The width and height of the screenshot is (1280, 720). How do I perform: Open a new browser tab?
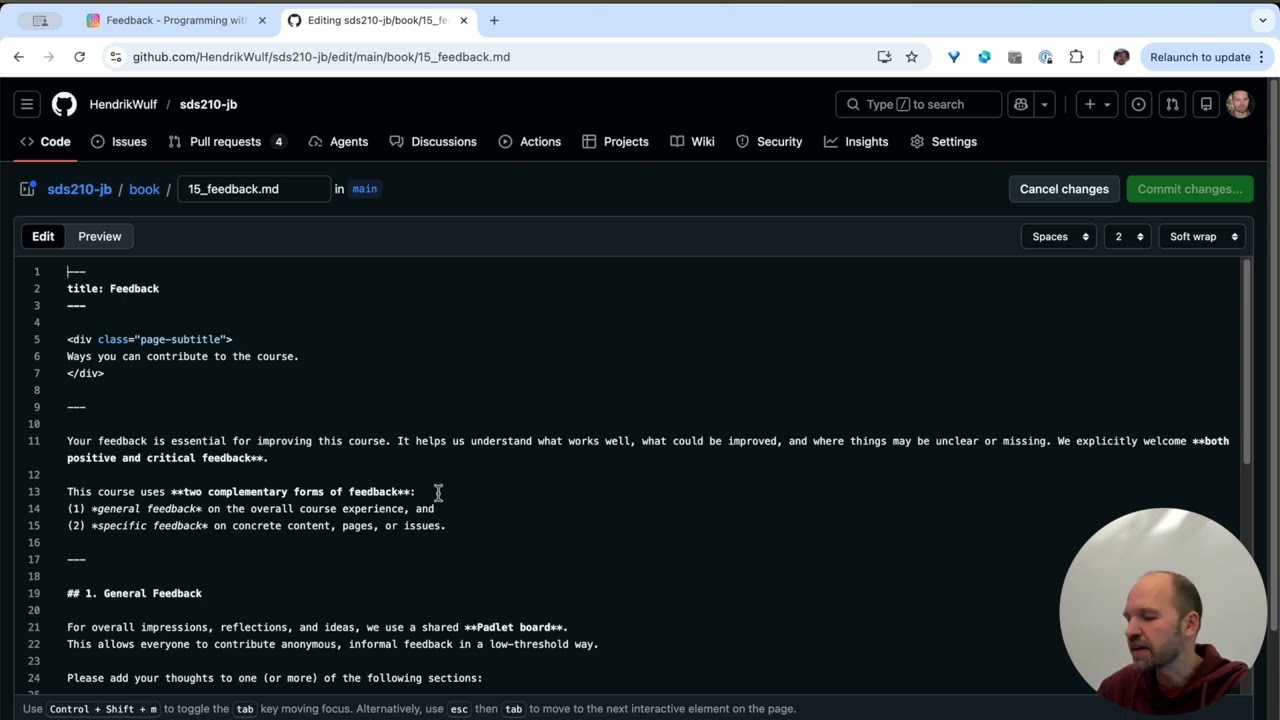(494, 20)
